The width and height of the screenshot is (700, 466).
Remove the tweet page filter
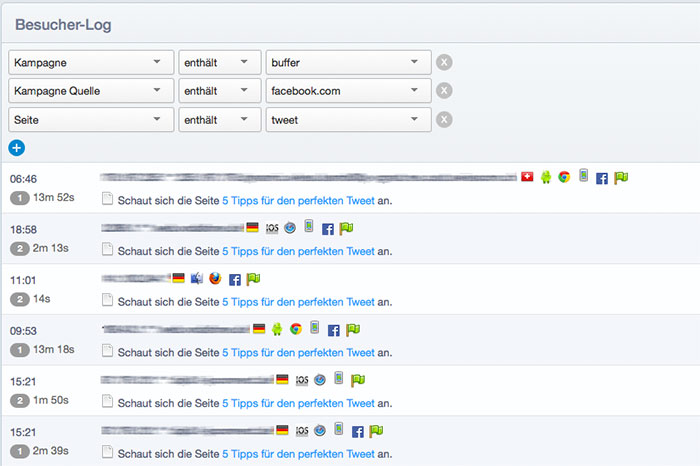pyautogui.click(x=444, y=120)
